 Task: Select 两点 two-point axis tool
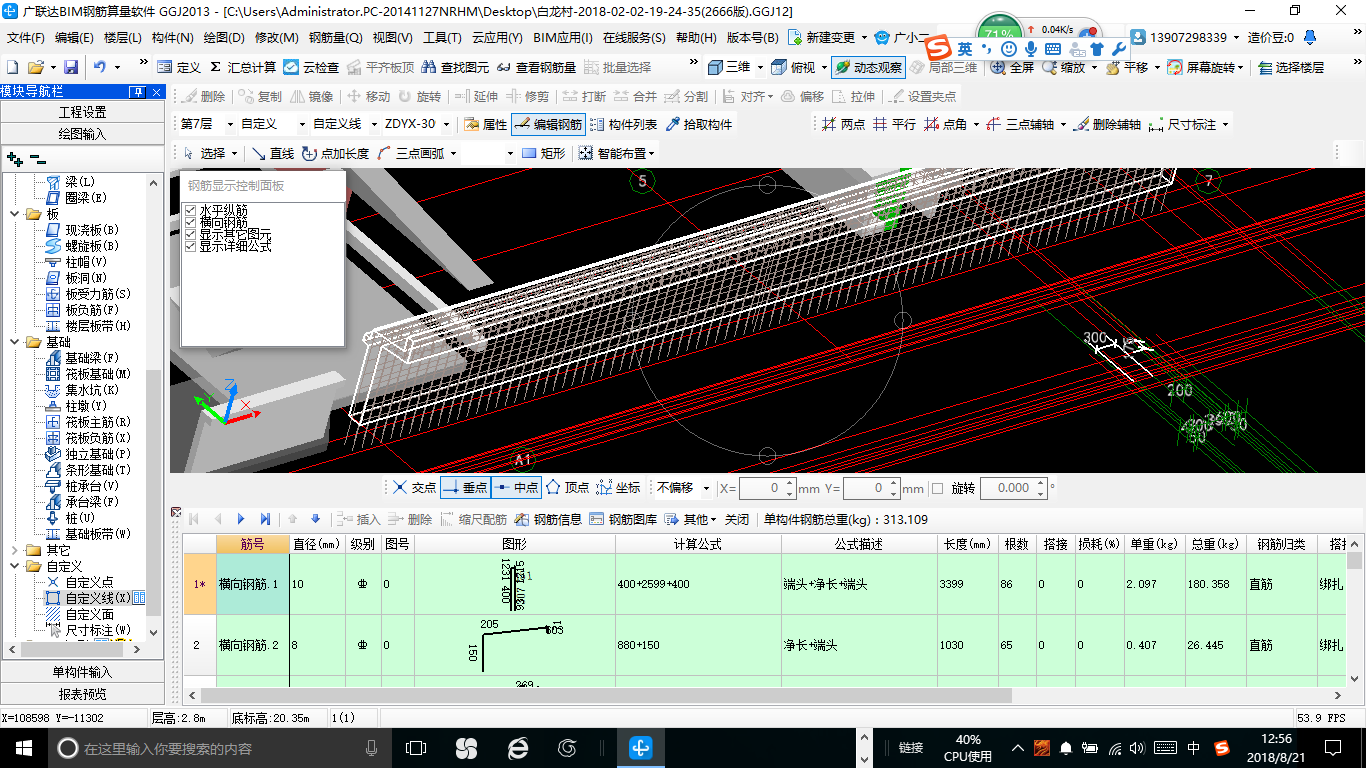(x=843, y=124)
